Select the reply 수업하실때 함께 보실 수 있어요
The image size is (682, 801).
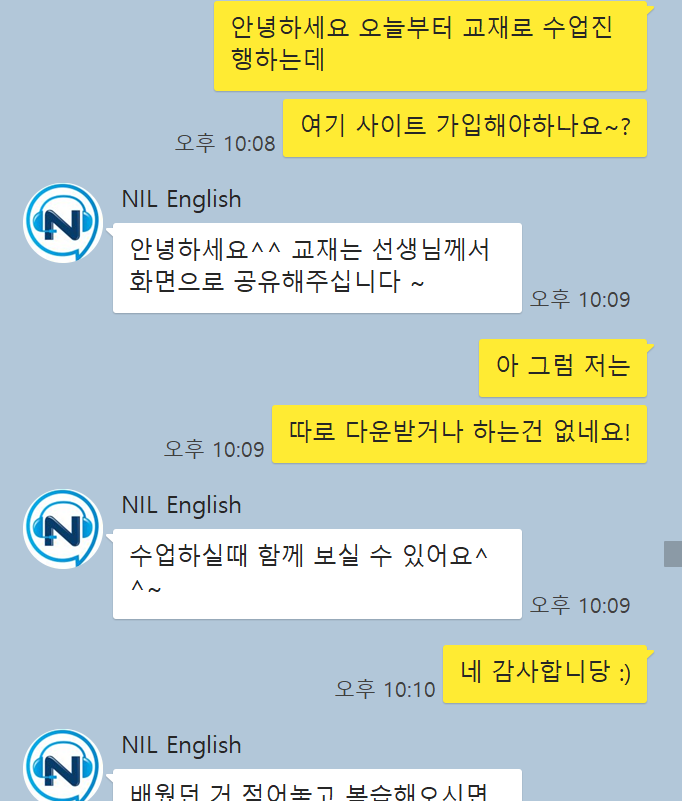(317, 574)
